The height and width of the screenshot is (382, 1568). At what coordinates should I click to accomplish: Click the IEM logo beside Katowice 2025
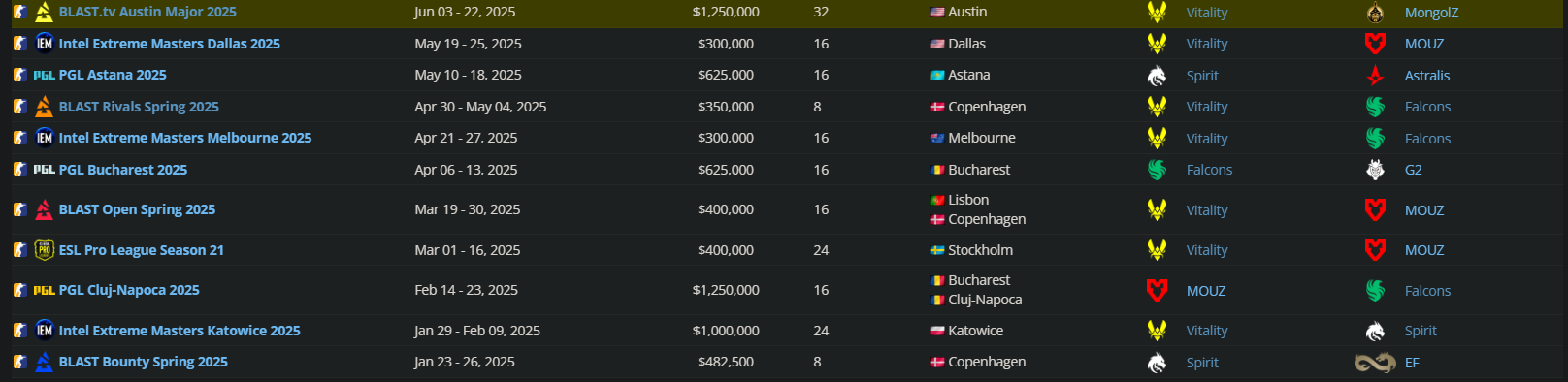(45, 331)
